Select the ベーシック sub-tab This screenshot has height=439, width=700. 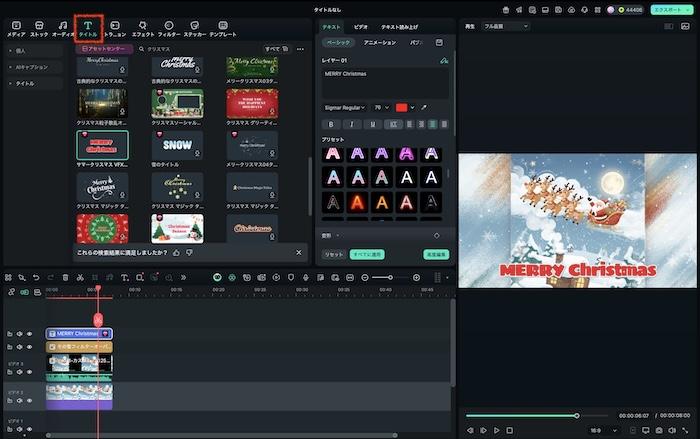(x=338, y=42)
